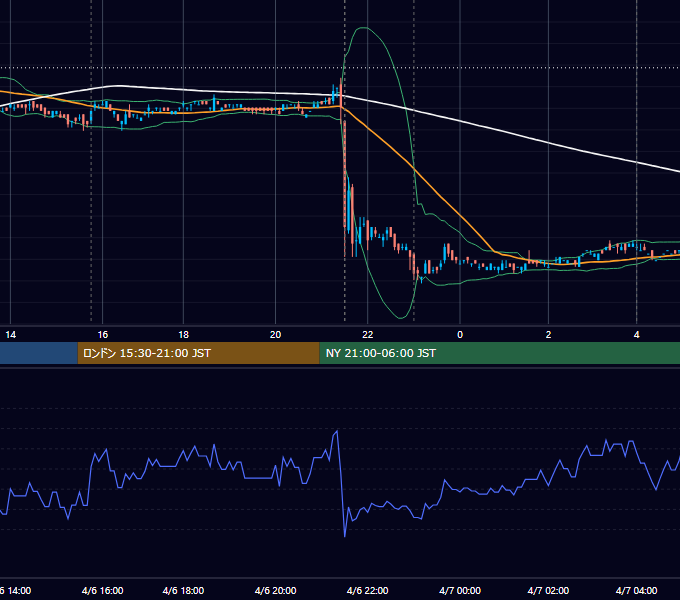Image resolution: width=680 pixels, height=600 pixels.
Task: Click the 4/7 00:00 date label
Action: point(460,590)
